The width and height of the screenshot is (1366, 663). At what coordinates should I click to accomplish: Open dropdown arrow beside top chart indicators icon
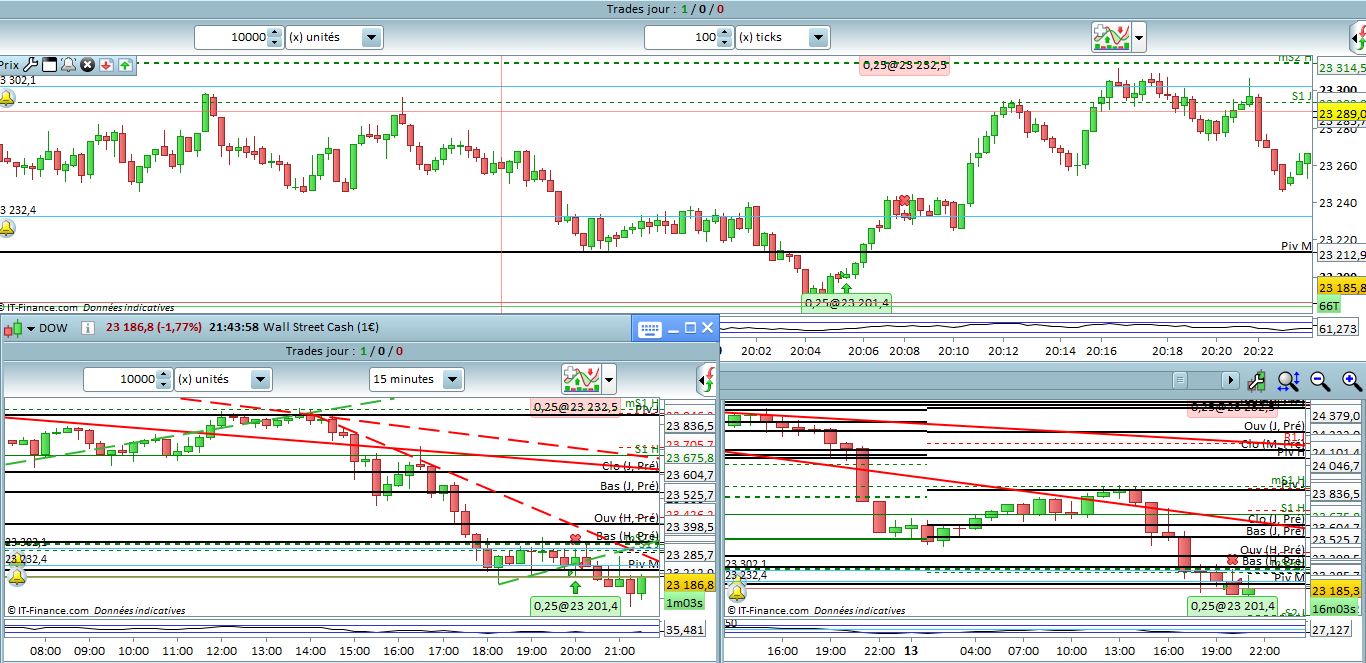point(1139,38)
